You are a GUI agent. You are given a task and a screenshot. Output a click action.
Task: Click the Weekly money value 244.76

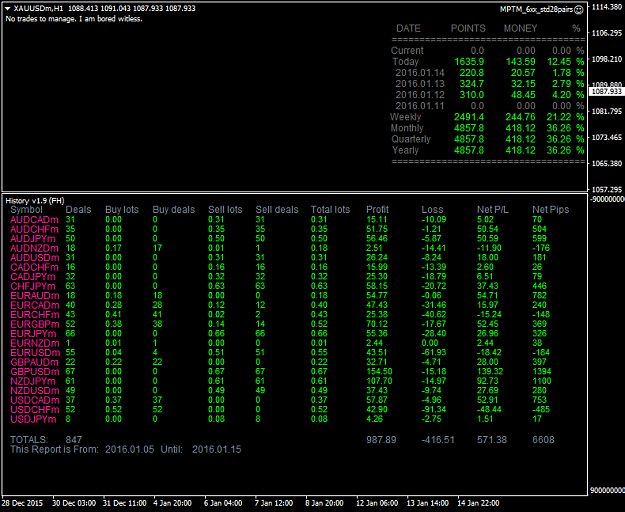[x=520, y=117]
